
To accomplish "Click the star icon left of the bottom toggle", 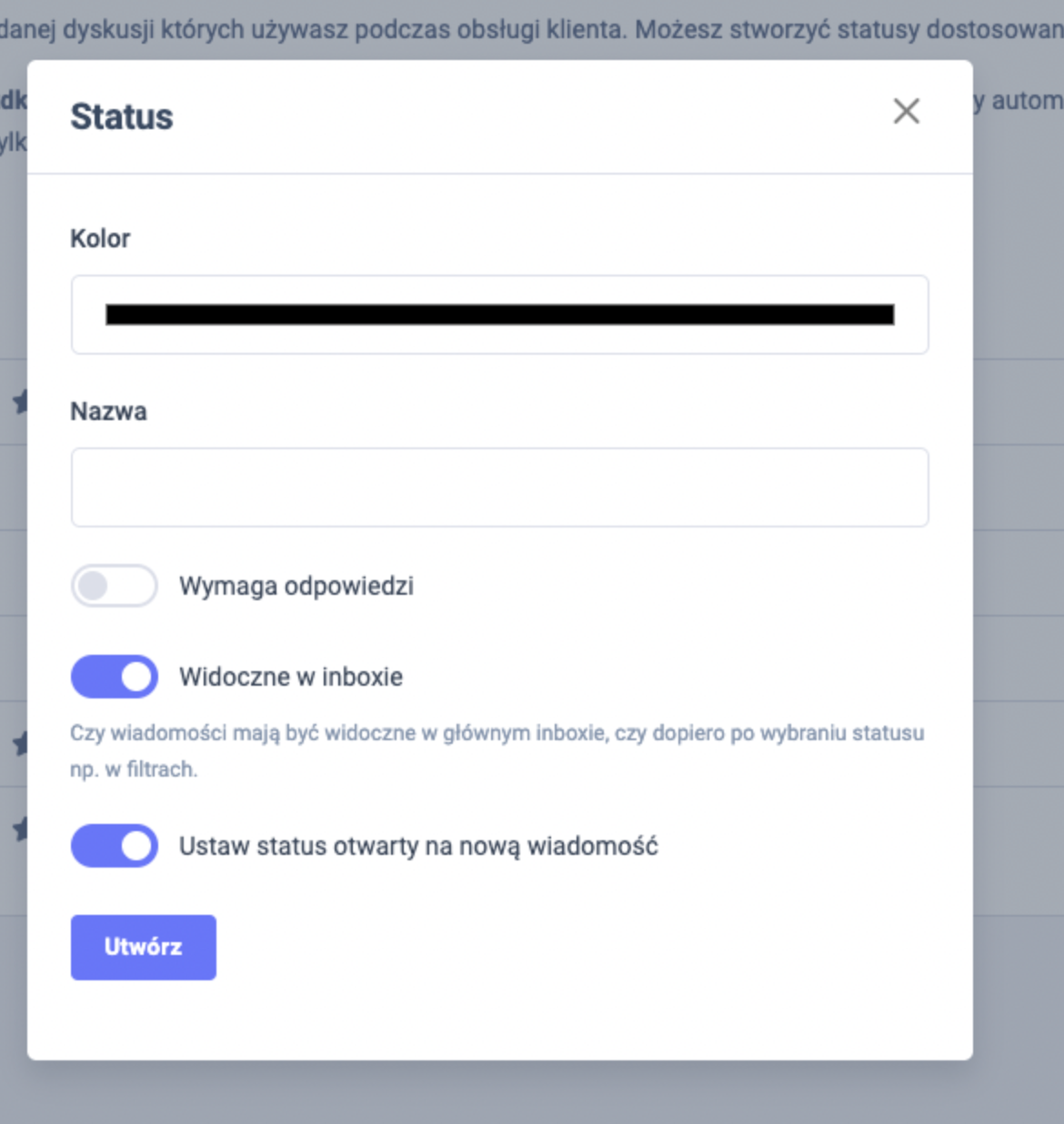I will click(x=20, y=828).
